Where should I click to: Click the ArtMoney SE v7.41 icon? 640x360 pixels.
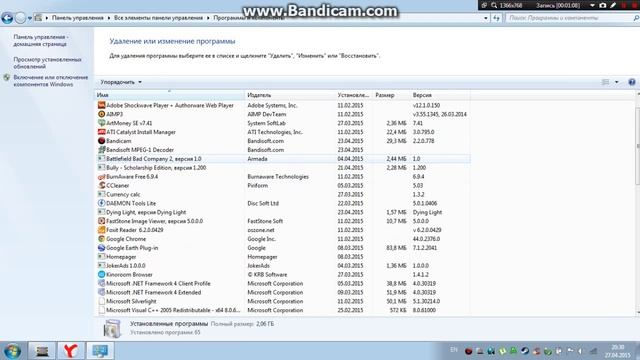(x=102, y=123)
